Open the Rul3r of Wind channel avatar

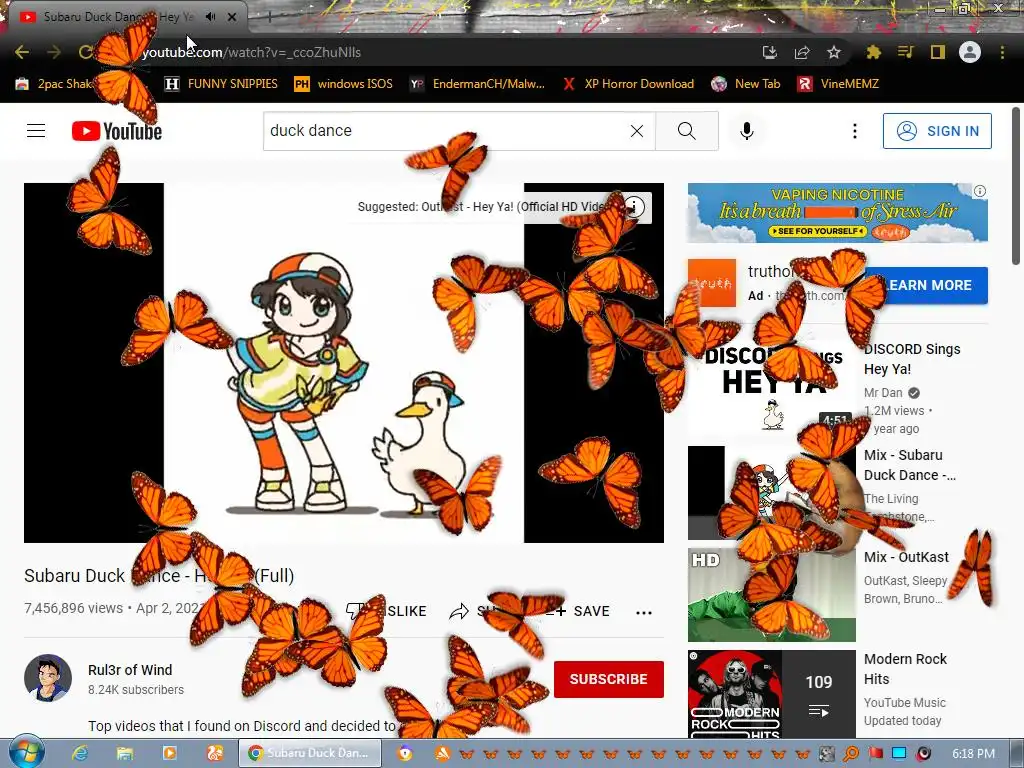point(48,678)
